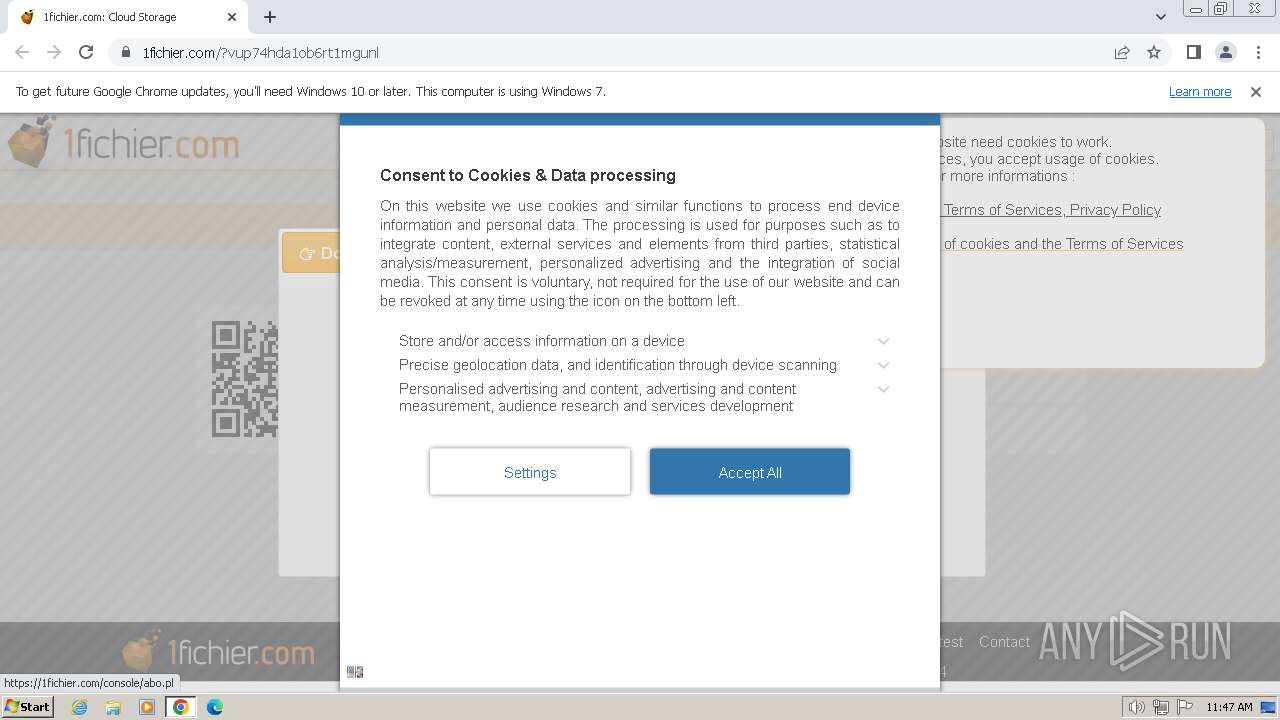Click the 'cookies and the Terms of Services' link
Image resolution: width=1280 pixels, height=720 pixels.
1063,244
